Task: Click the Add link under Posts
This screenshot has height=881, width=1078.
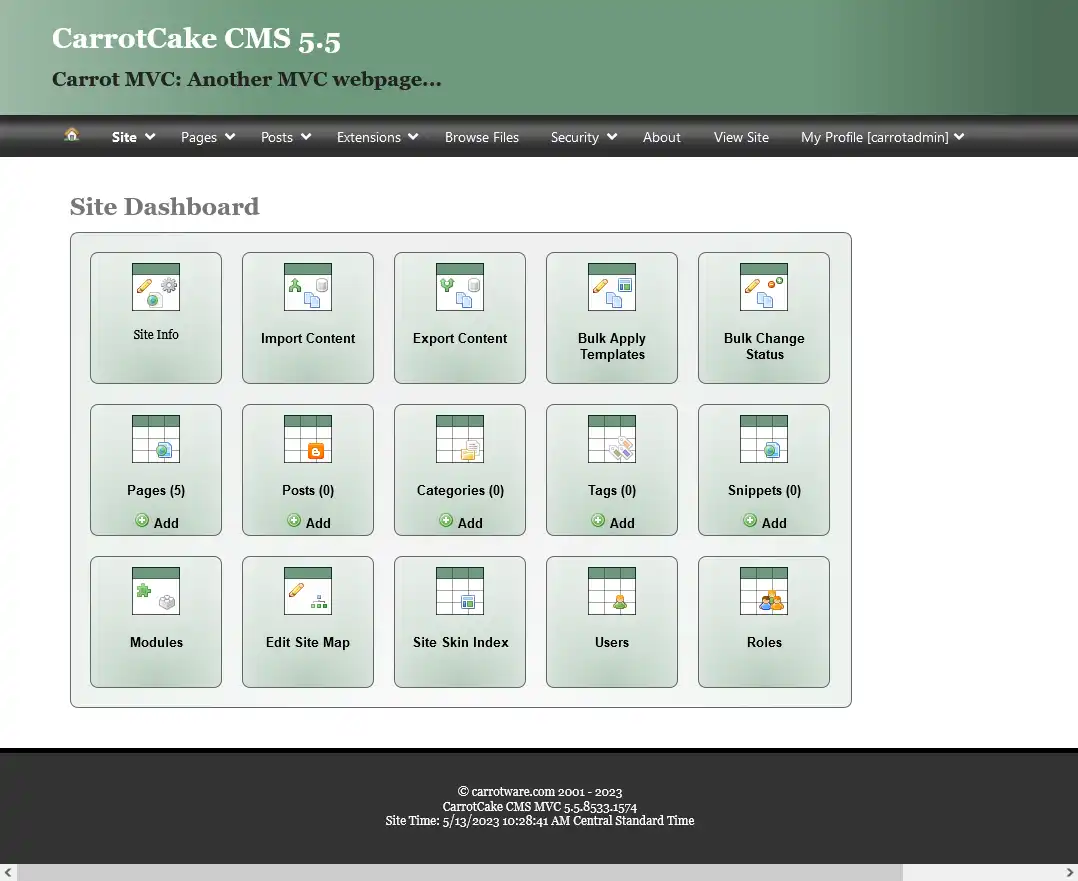Action: [318, 523]
